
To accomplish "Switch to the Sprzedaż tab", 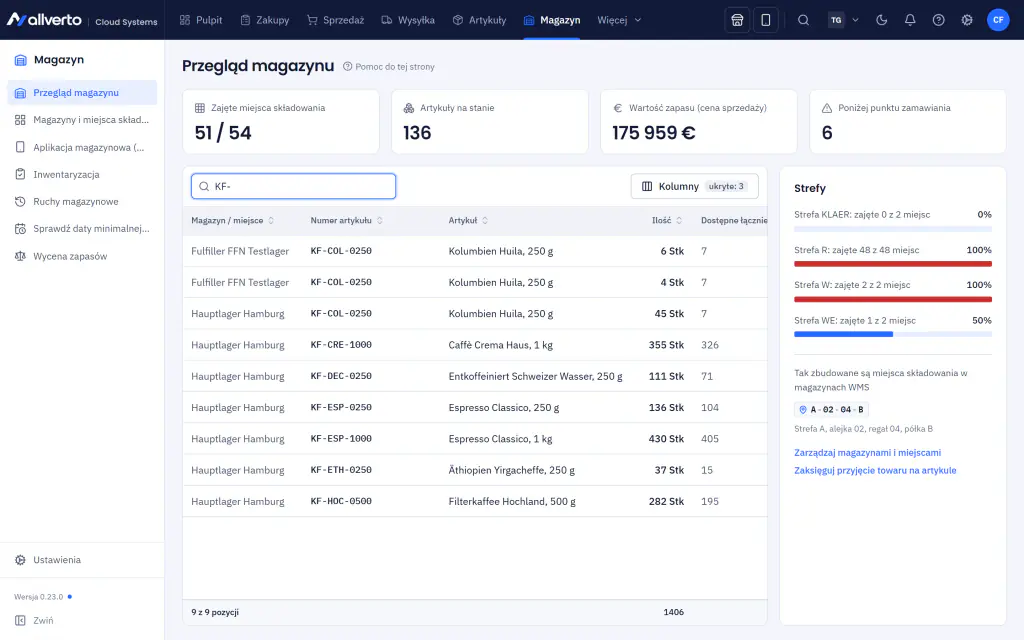I will (335, 20).
